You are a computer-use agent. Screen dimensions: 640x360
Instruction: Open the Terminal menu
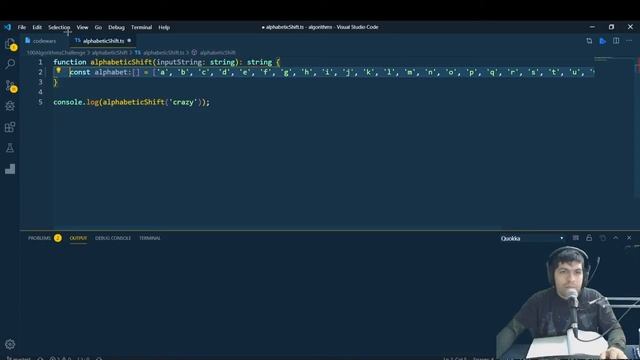click(x=141, y=27)
